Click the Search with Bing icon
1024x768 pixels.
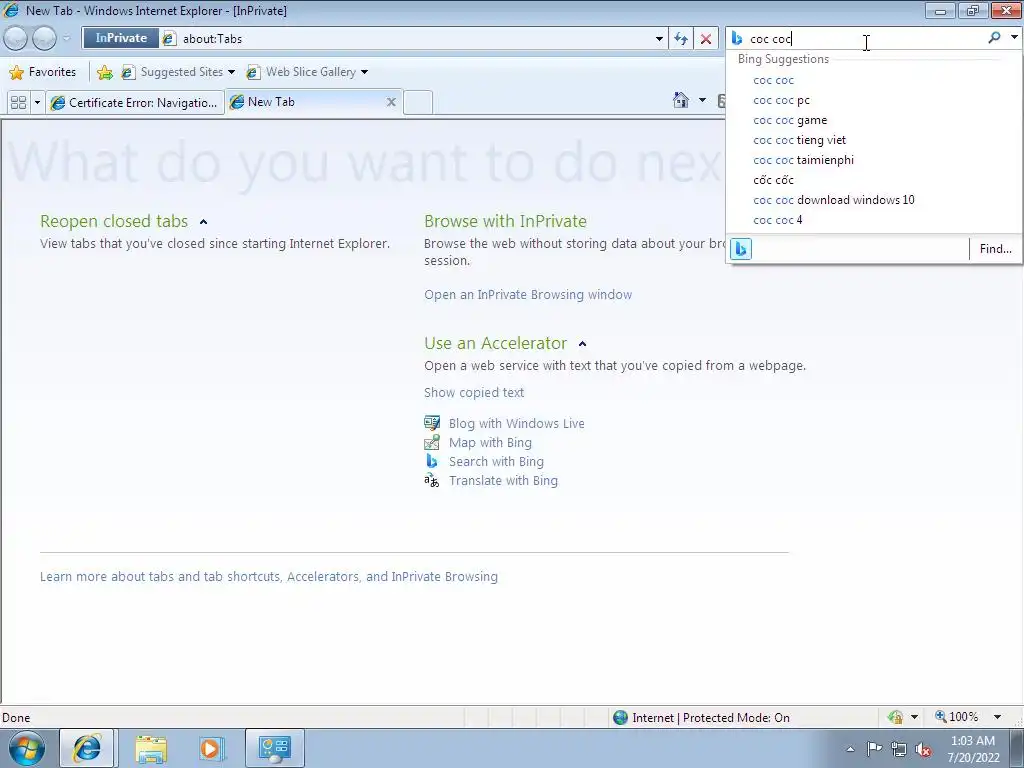pos(432,461)
